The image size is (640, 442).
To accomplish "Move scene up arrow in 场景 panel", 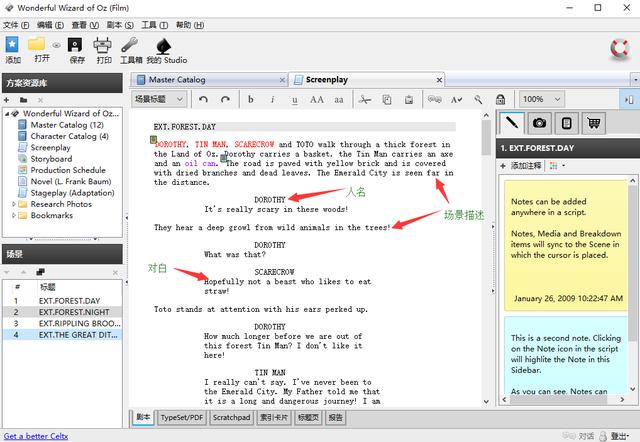I will coord(23,272).
